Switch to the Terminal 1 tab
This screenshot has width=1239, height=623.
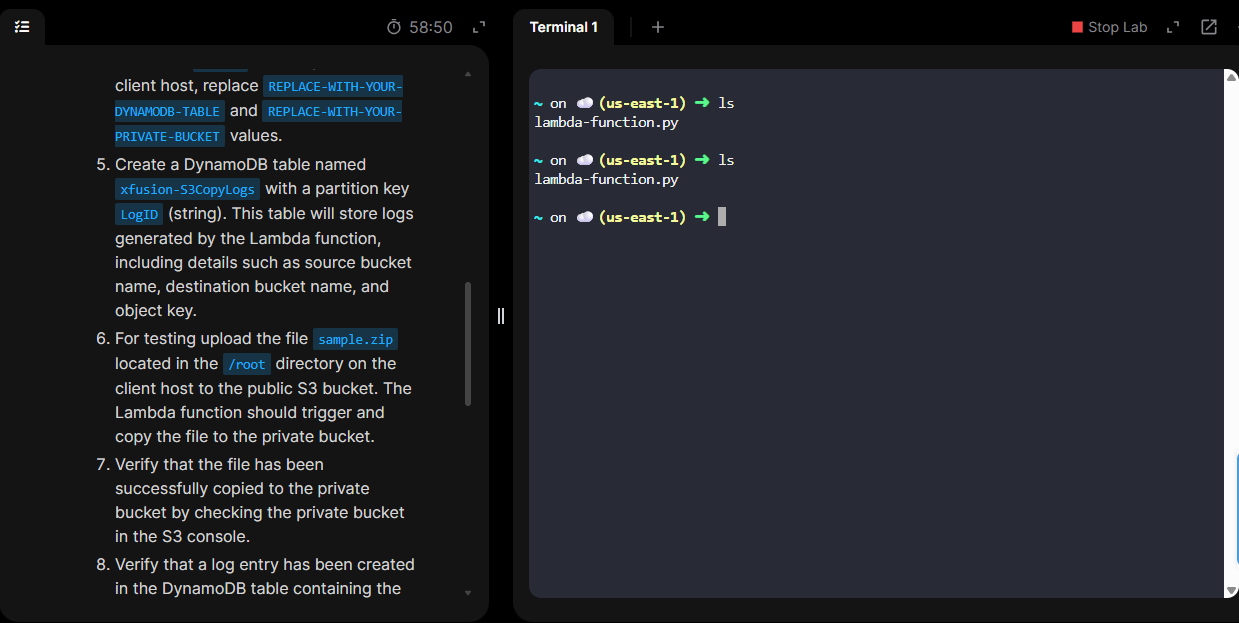click(x=563, y=27)
